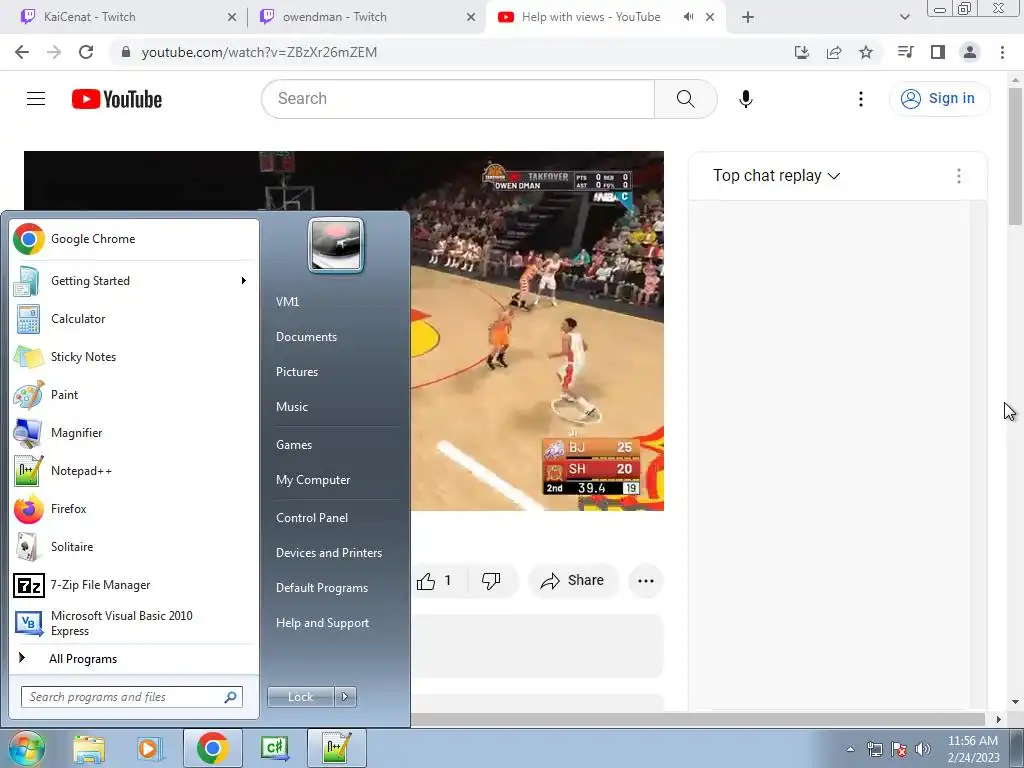Open Devices and Printers
This screenshot has height=768, width=1024.
(x=328, y=553)
